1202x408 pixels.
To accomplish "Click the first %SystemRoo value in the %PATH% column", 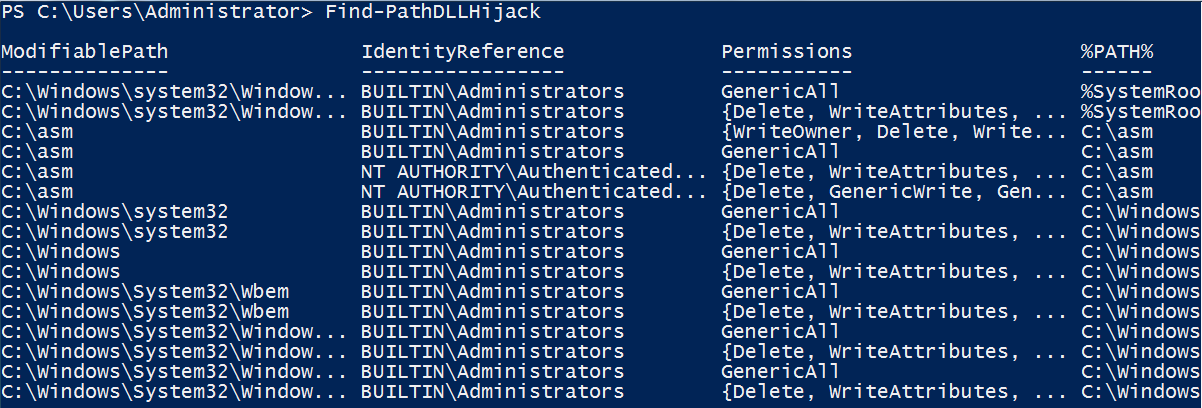I will coord(1140,91).
